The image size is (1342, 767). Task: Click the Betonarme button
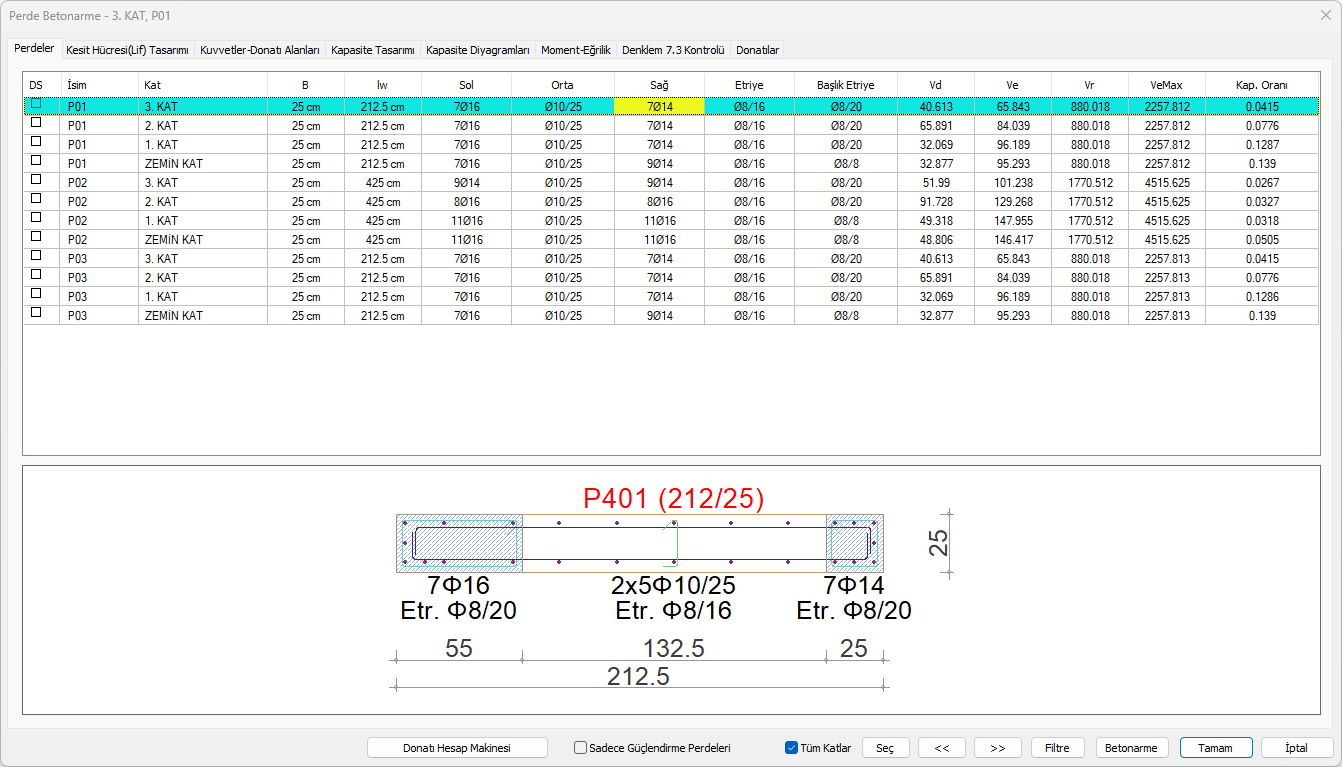tap(1132, 748)
